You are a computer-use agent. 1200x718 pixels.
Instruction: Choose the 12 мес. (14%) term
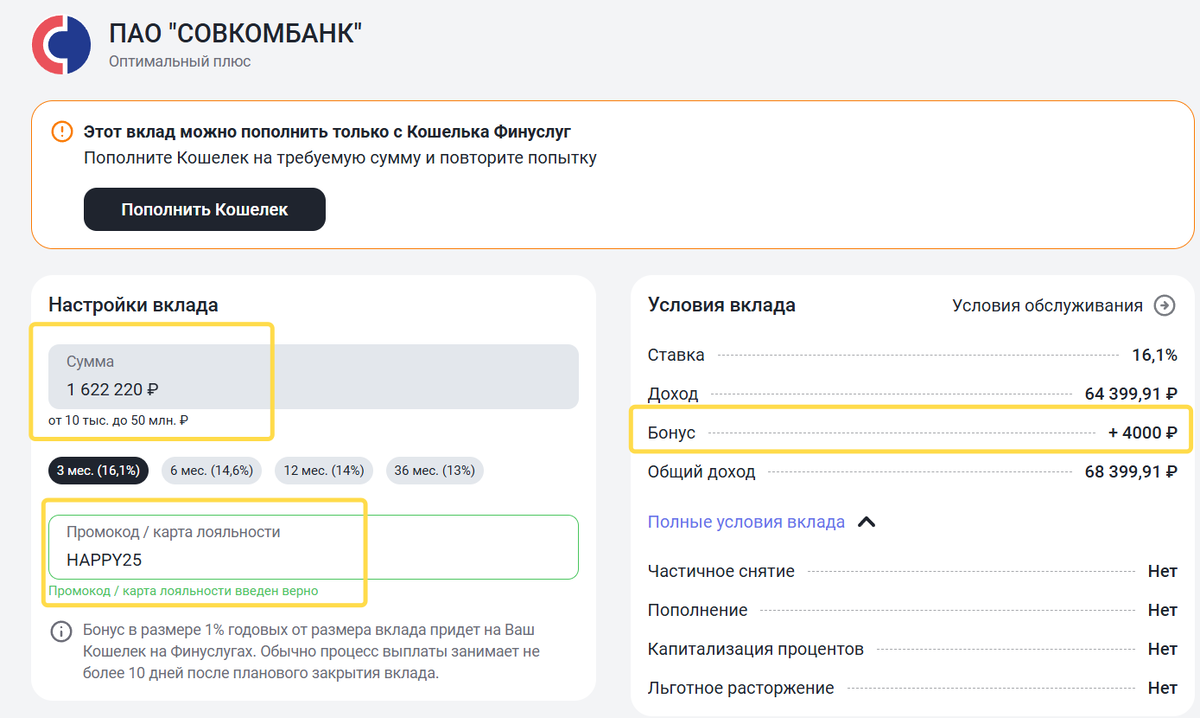point(323,470)
